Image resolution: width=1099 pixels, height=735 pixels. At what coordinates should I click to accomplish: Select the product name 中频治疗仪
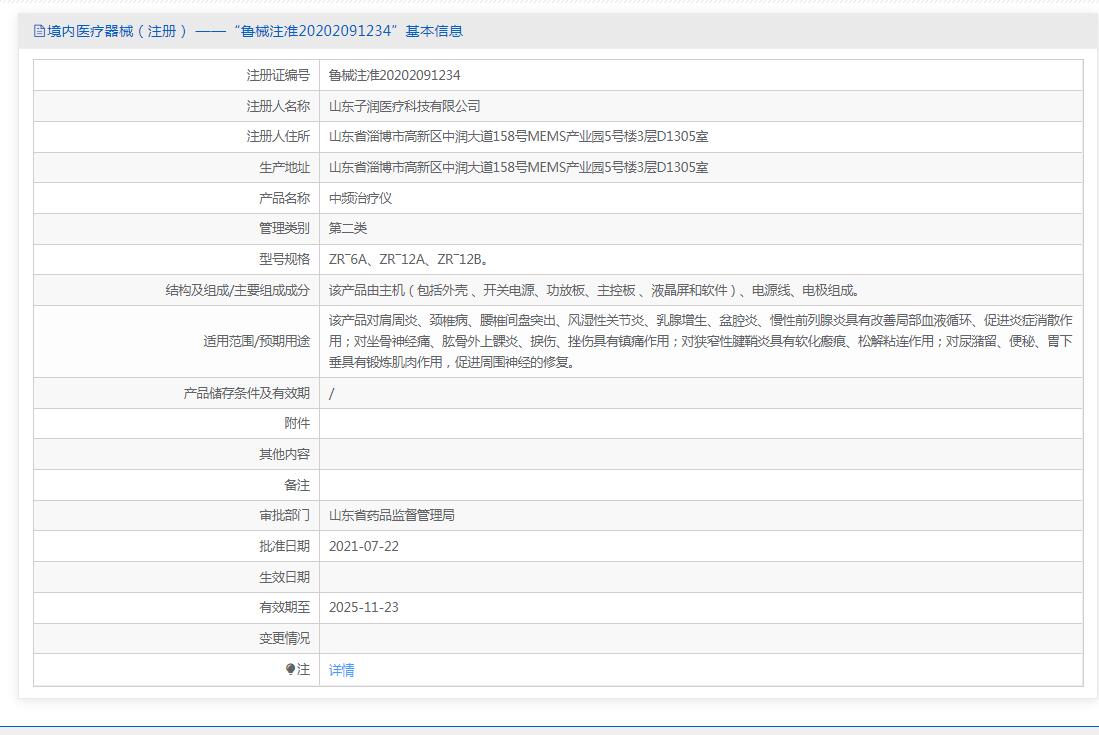(360, 198)
